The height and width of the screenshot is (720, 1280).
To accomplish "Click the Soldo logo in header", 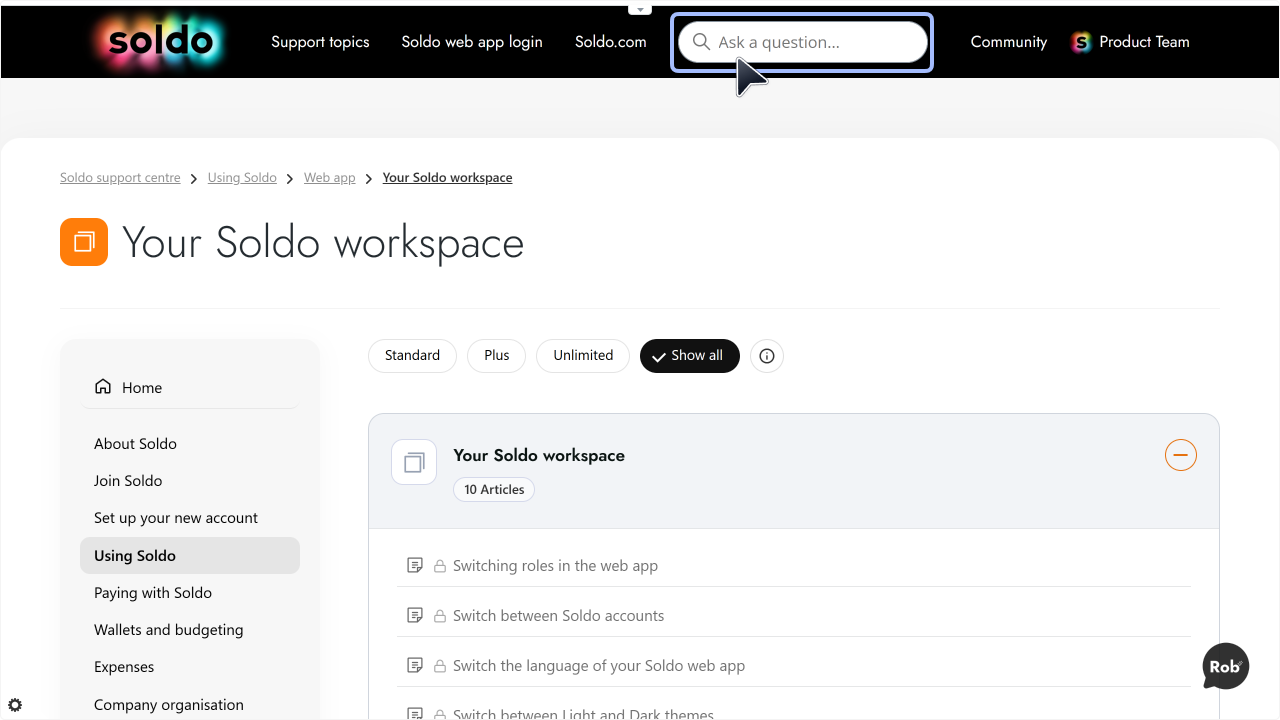I will (161, 42).
